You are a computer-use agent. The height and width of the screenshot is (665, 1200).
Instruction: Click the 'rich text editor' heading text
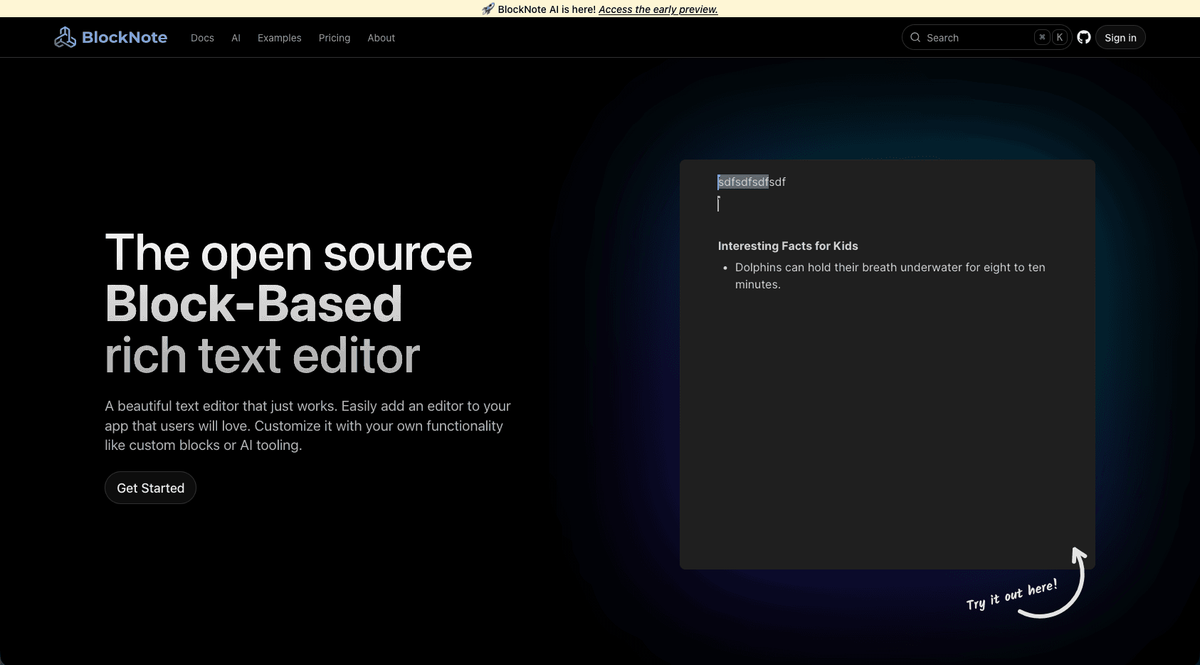tap(262, 355)
